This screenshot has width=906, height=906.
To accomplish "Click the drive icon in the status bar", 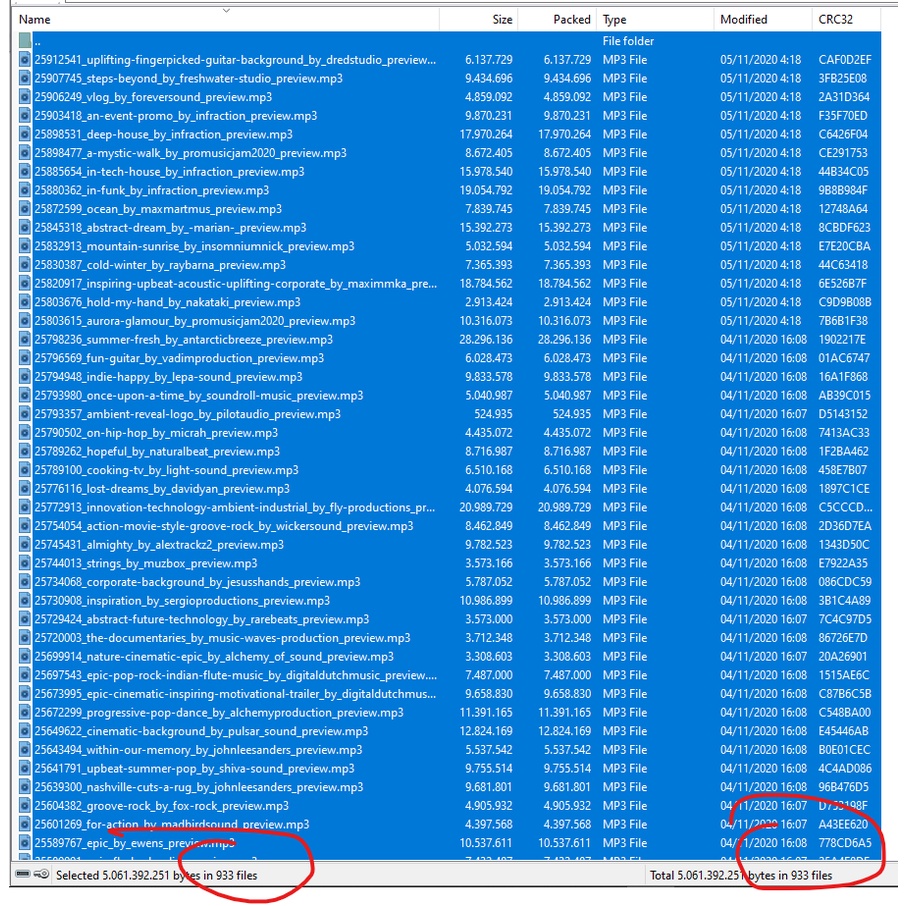I will click(x=23, y=874).
